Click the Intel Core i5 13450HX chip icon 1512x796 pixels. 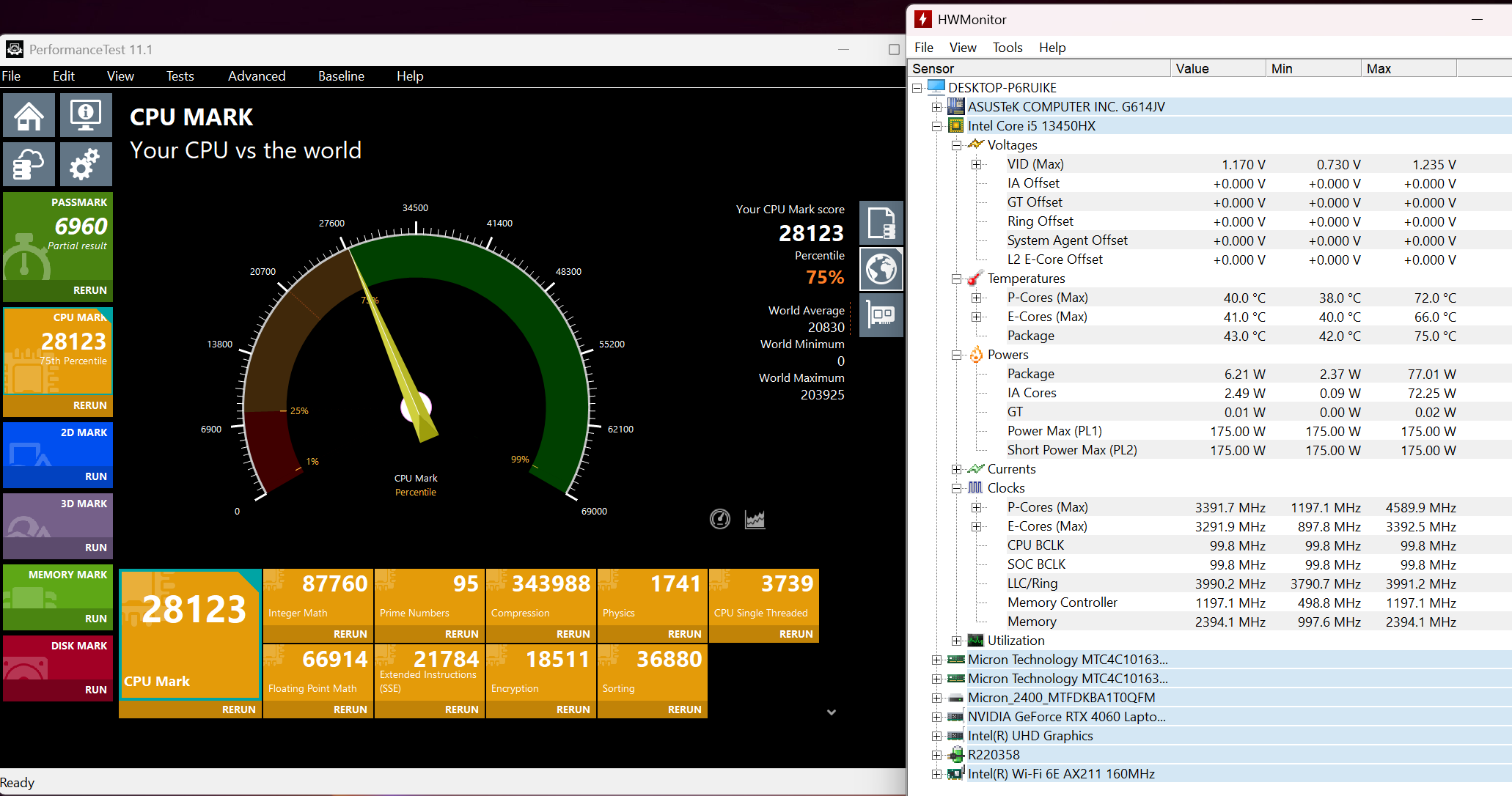point(955,126)
